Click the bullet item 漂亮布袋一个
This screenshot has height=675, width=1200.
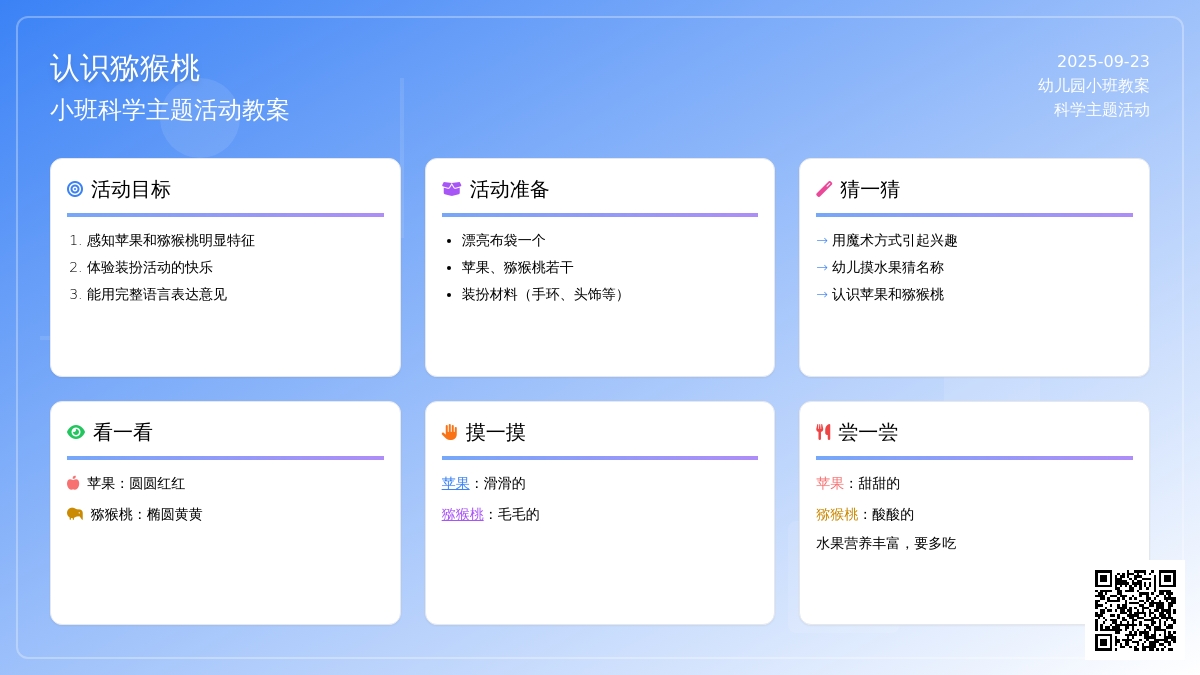(x=503, y=240)
